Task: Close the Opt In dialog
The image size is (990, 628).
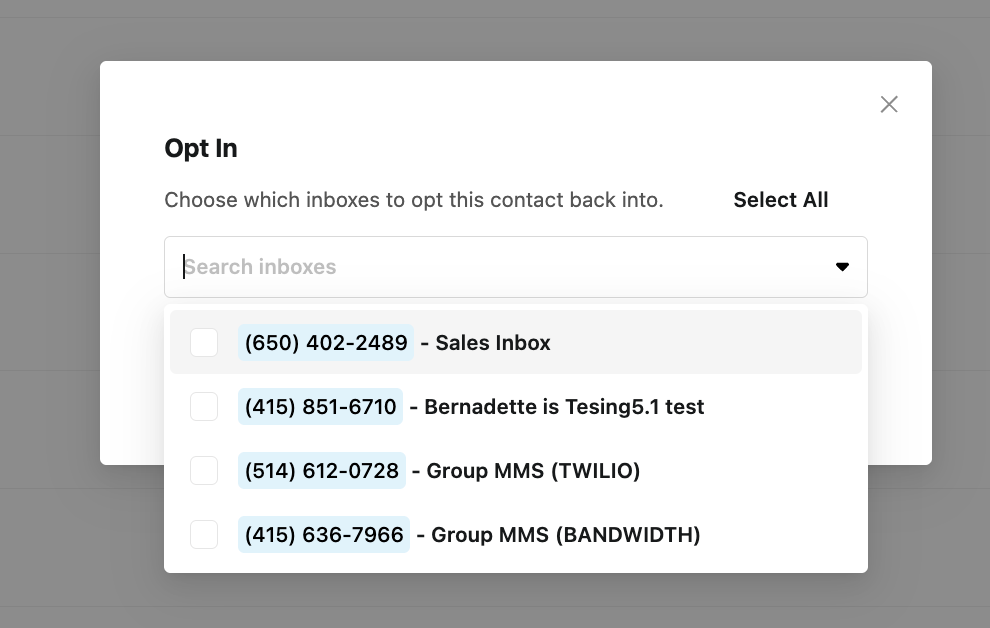Action: click(x=889, y=104)
